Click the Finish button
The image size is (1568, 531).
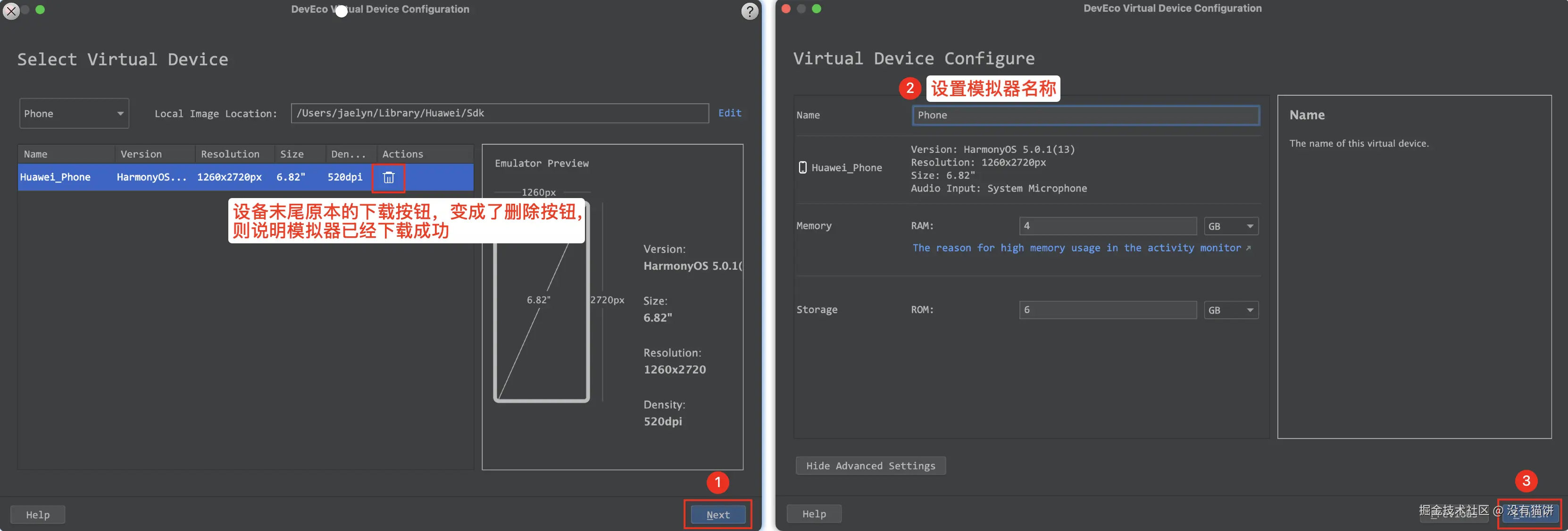tap(1530, 514)
